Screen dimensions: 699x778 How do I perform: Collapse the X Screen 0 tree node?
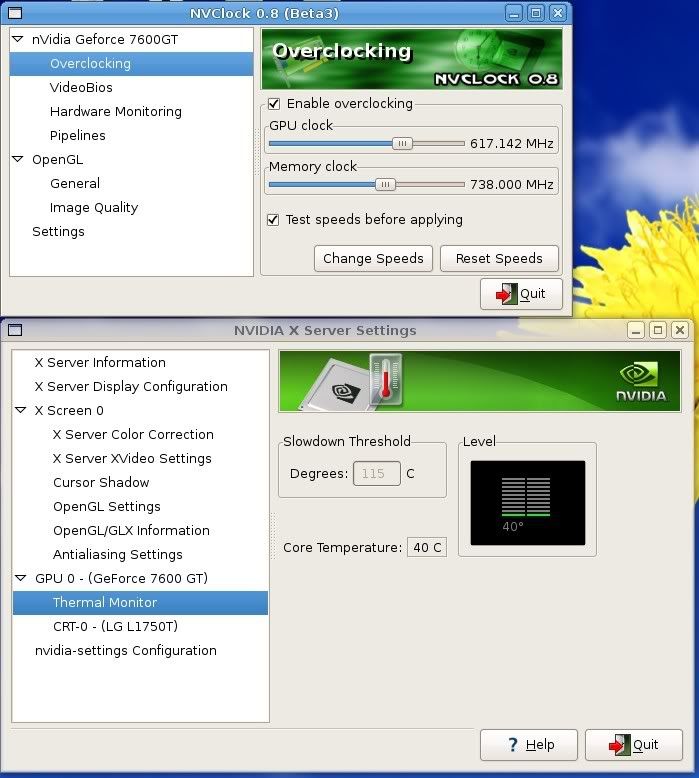pyautogui.click(x=21, y=410)
